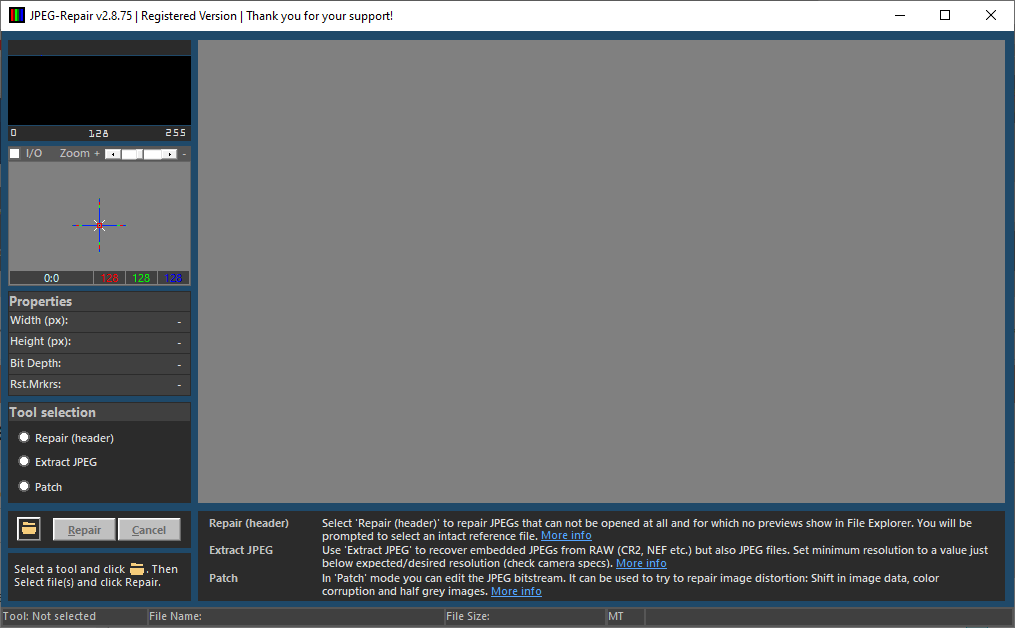The width and height of the screenshot is (1015, 628).
Task: Click the green channel value 128
Action: [x=141, y=278]
